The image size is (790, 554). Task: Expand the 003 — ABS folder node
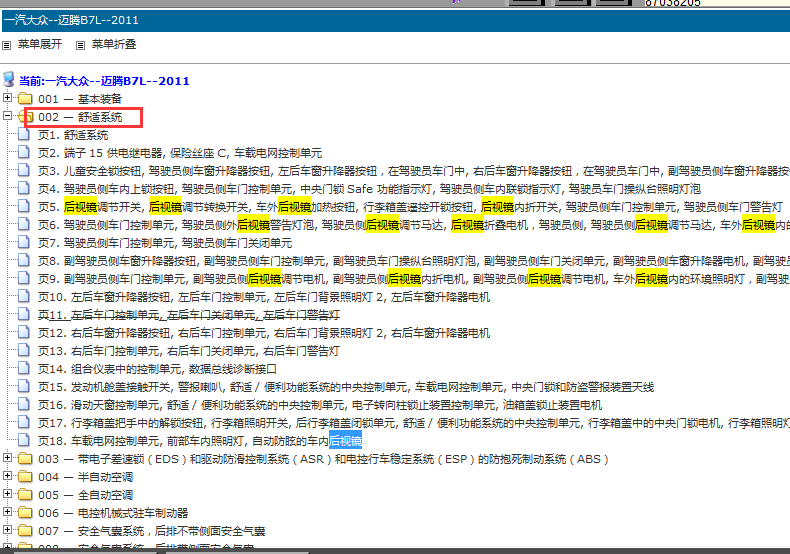pos(7,457)
